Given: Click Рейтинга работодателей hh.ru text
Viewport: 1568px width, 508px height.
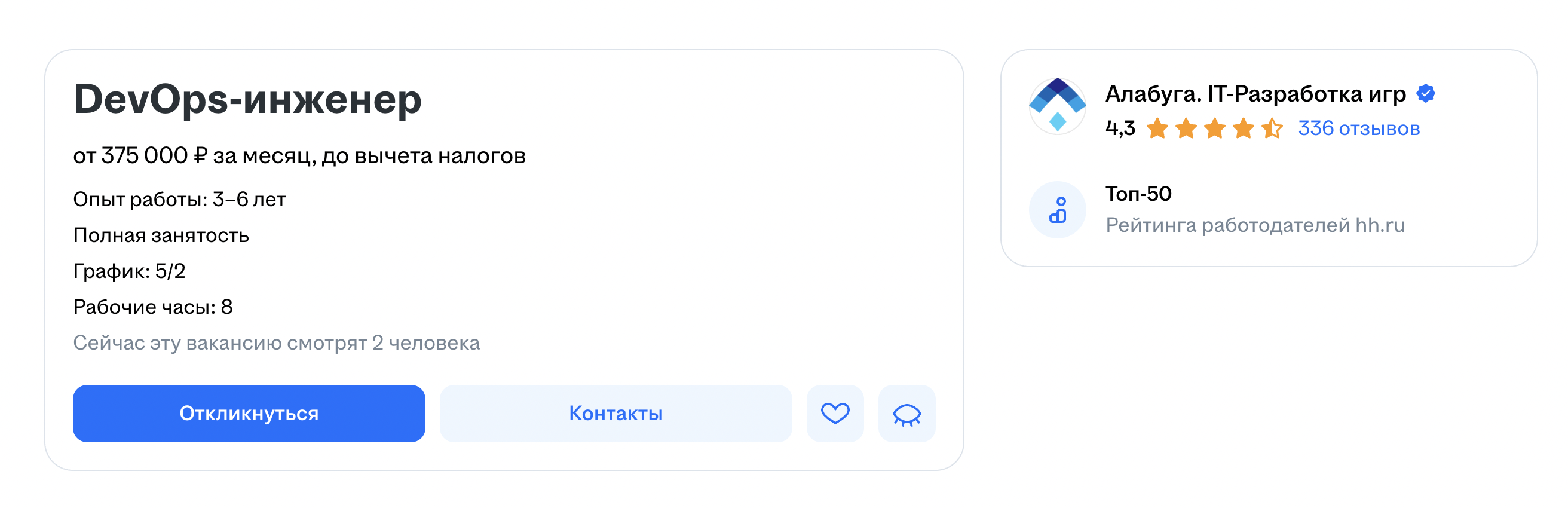Looking at the screenshot, I should 1255,225.
